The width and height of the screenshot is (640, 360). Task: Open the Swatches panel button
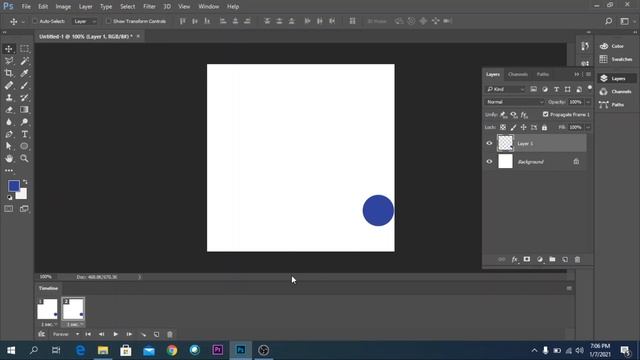[617, 59]
